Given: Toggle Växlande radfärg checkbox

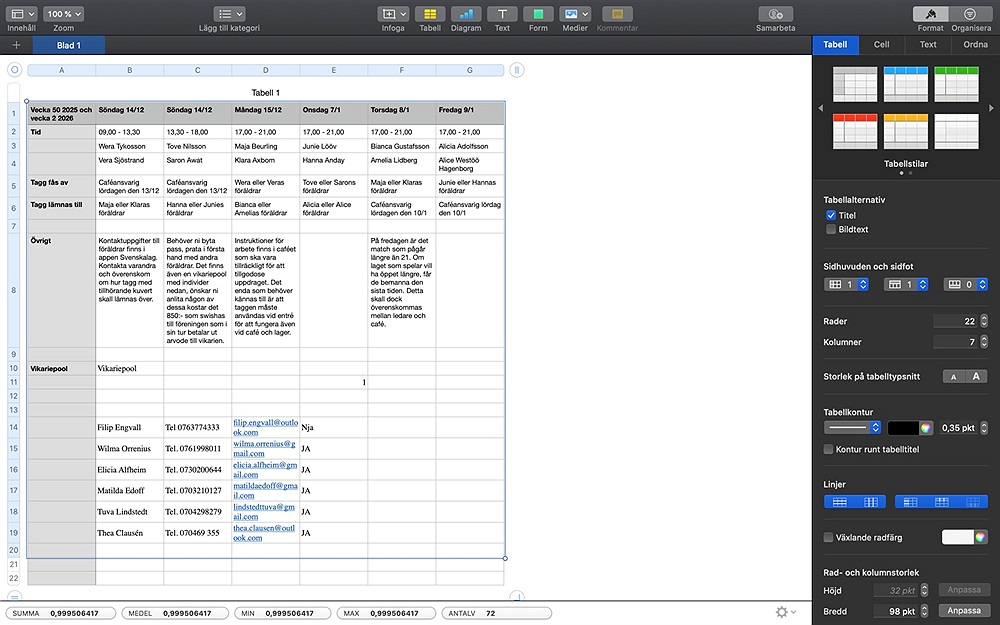Looking at the screenshot, I should (x=829, y=537).
